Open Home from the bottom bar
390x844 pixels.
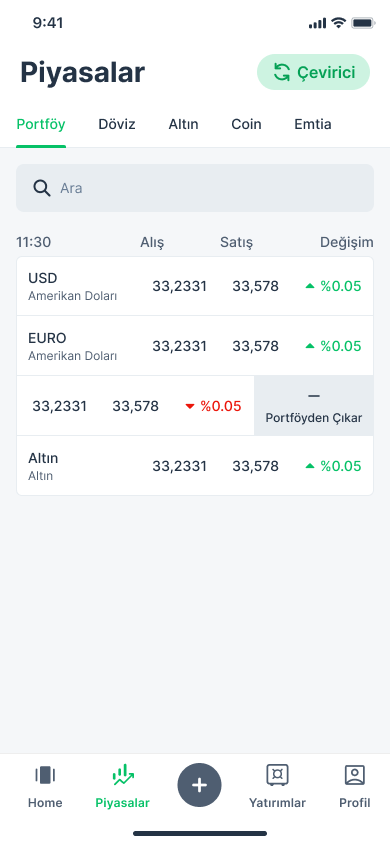coord(45,786)
